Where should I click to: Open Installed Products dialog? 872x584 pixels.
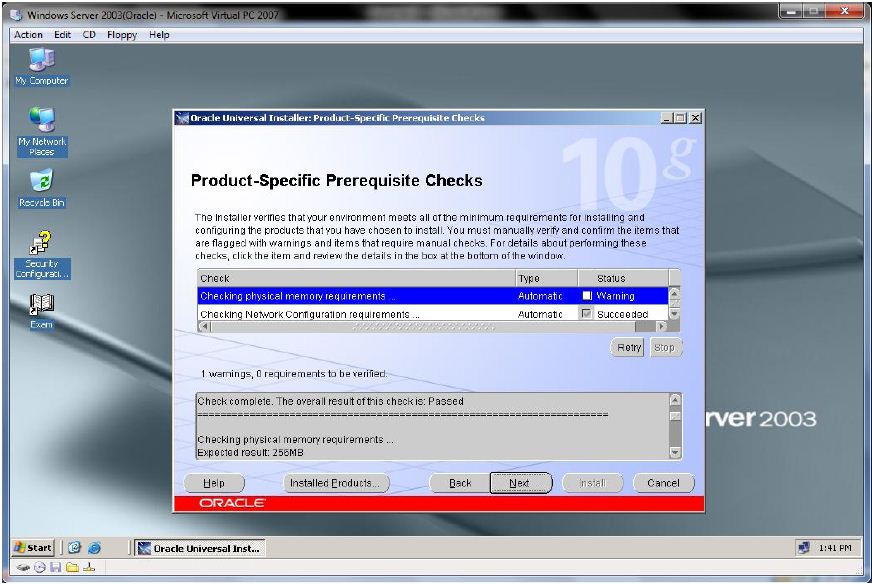(x=336, y=483)
